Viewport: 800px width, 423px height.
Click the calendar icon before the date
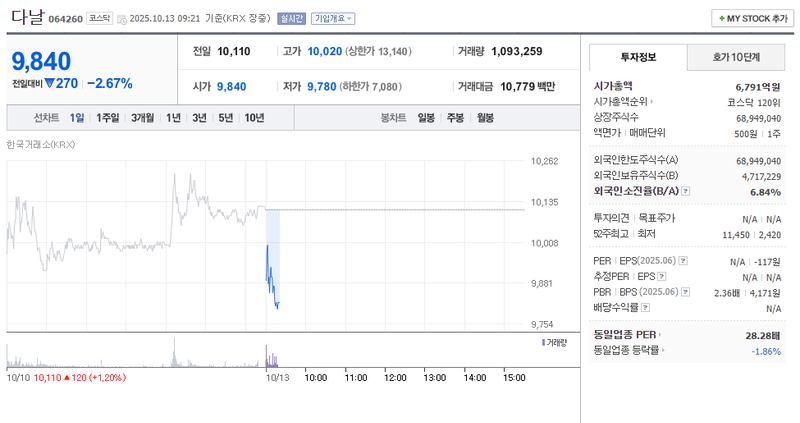coord(122,18)
